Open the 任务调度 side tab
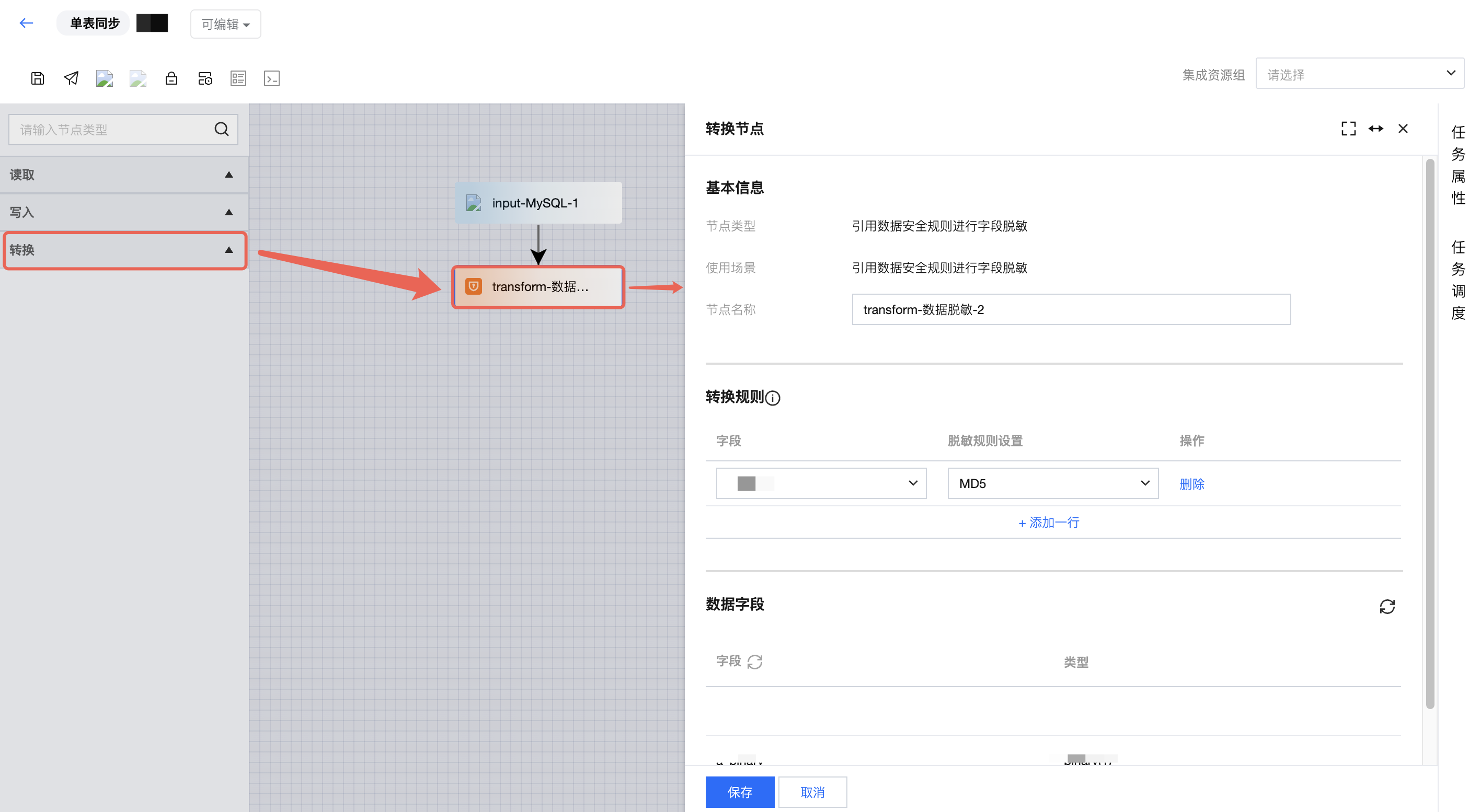The height and width of the screenshot is (812, 1469). 1457,280
